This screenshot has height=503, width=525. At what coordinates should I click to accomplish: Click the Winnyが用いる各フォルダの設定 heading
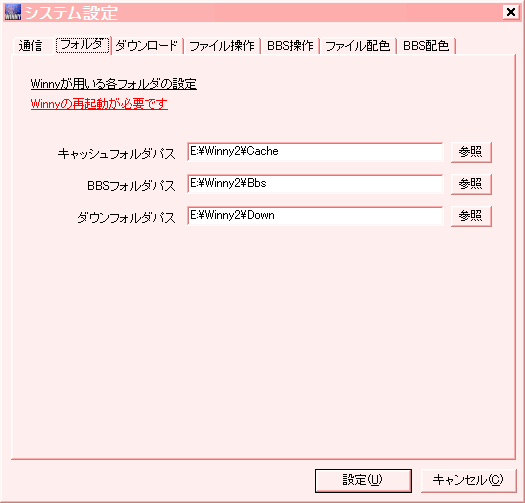pos(114,84)
